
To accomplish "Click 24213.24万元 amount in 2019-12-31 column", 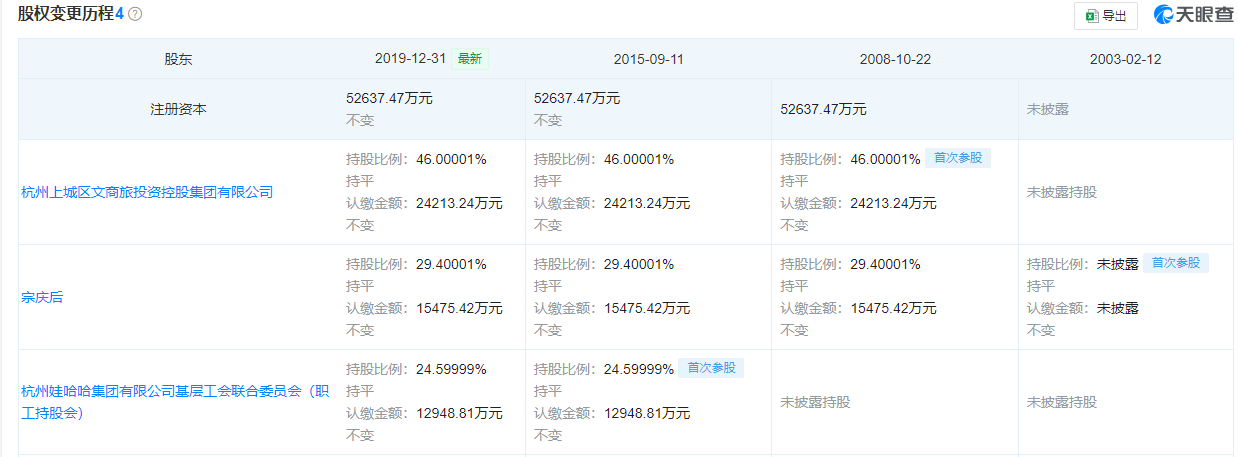I will [x=460, y=204].
